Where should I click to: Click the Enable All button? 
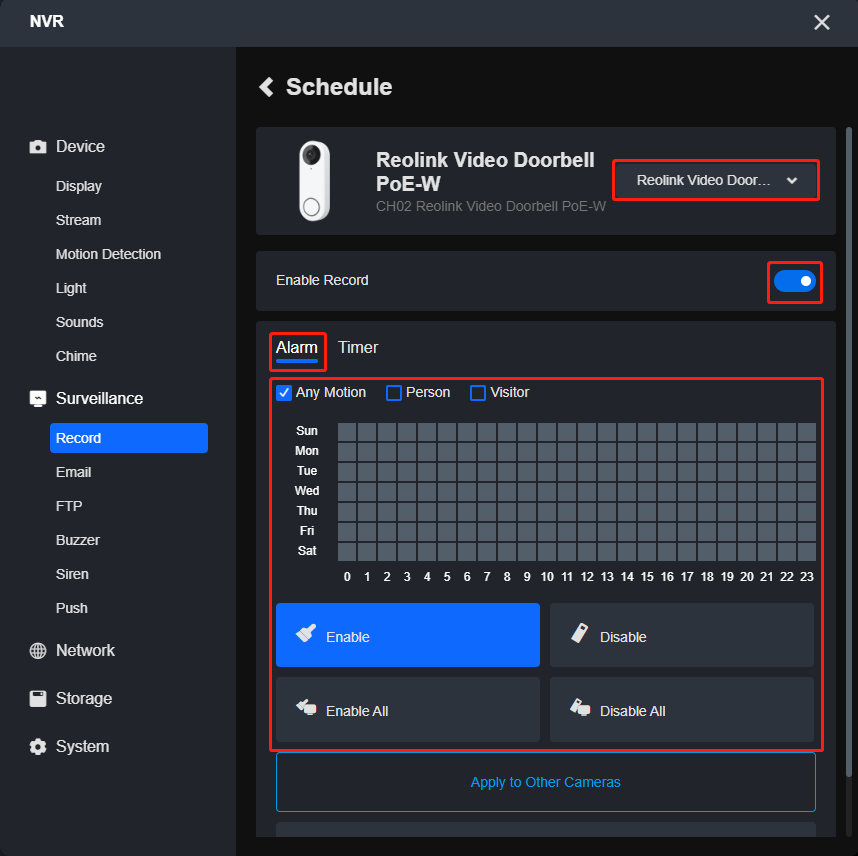click(x=408, y=710)
